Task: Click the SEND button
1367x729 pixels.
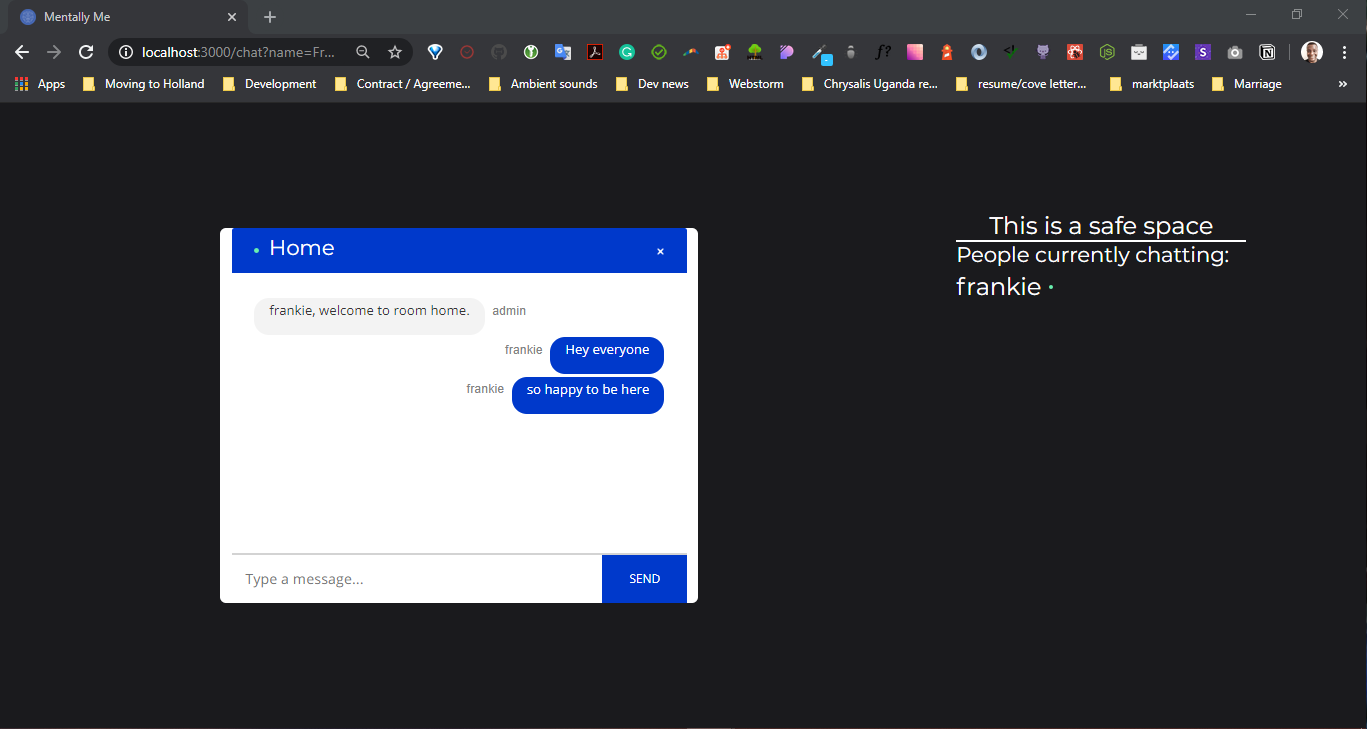Action: point(643,578)
